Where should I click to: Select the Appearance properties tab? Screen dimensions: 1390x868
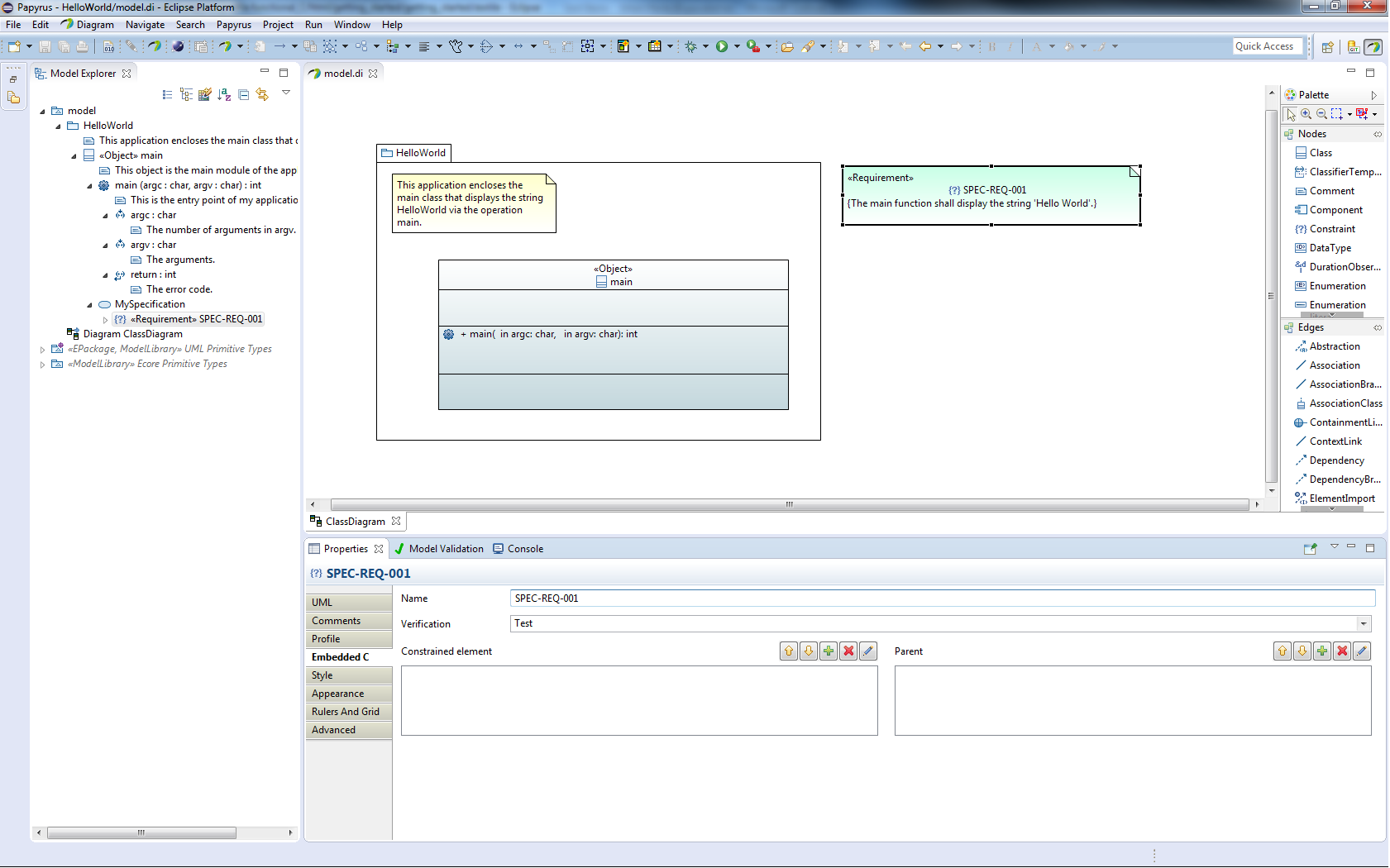[x=349, y=694]
